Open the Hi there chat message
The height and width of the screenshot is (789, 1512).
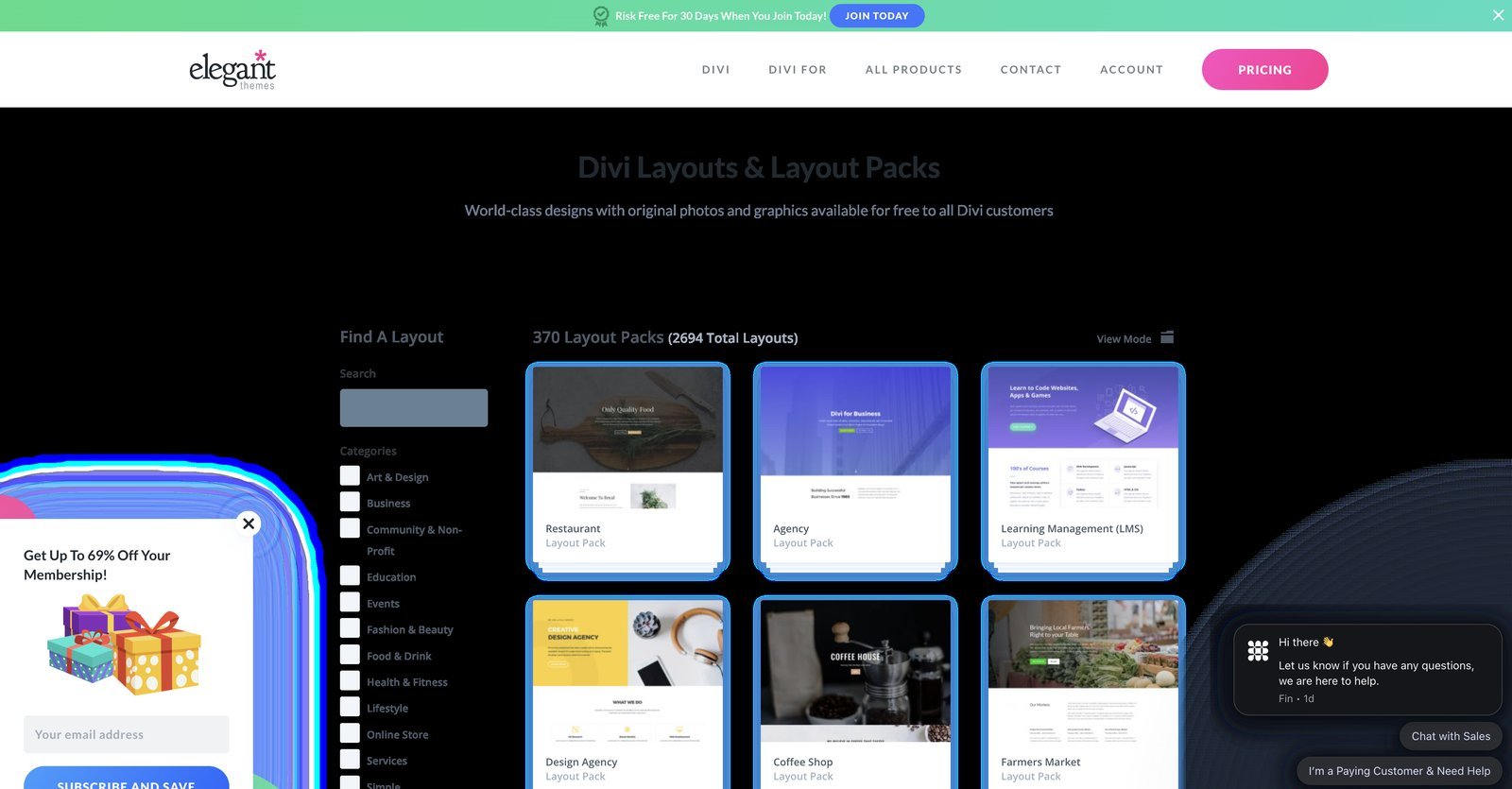1367,670
